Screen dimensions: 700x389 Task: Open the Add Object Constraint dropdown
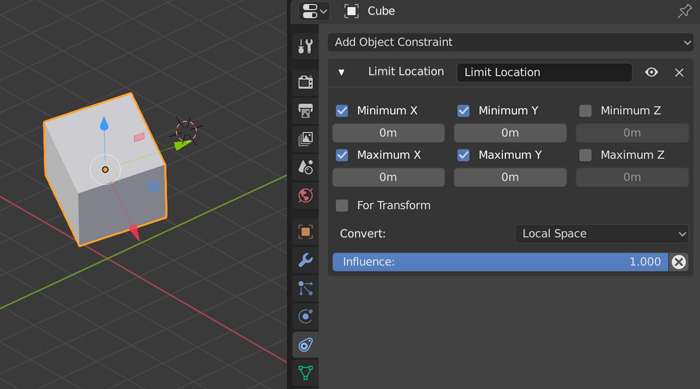pyautogui.click(x=510, y=42)
